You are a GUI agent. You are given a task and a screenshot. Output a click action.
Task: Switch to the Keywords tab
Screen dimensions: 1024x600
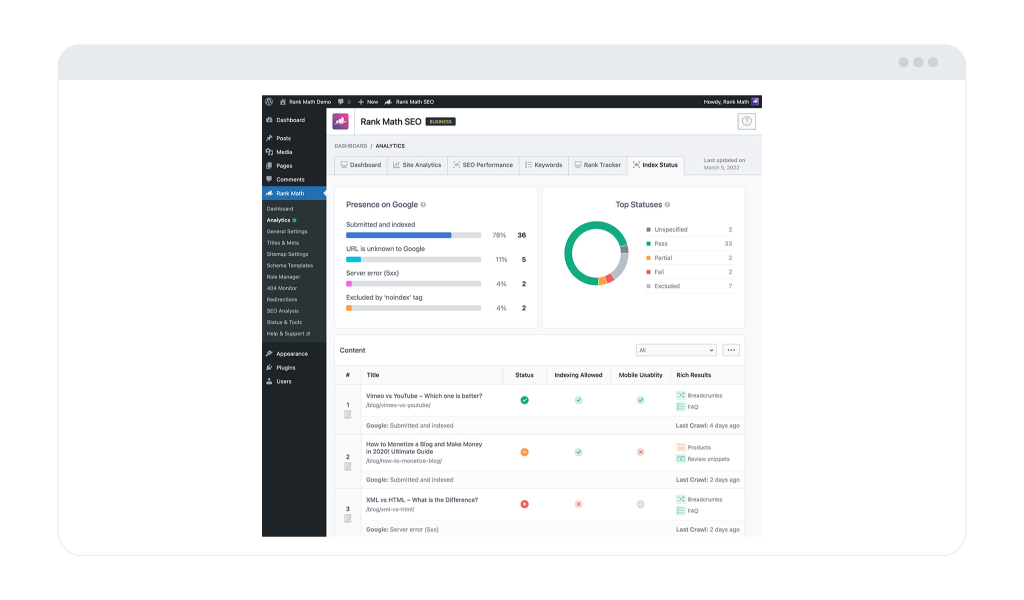tap(544, 165)
